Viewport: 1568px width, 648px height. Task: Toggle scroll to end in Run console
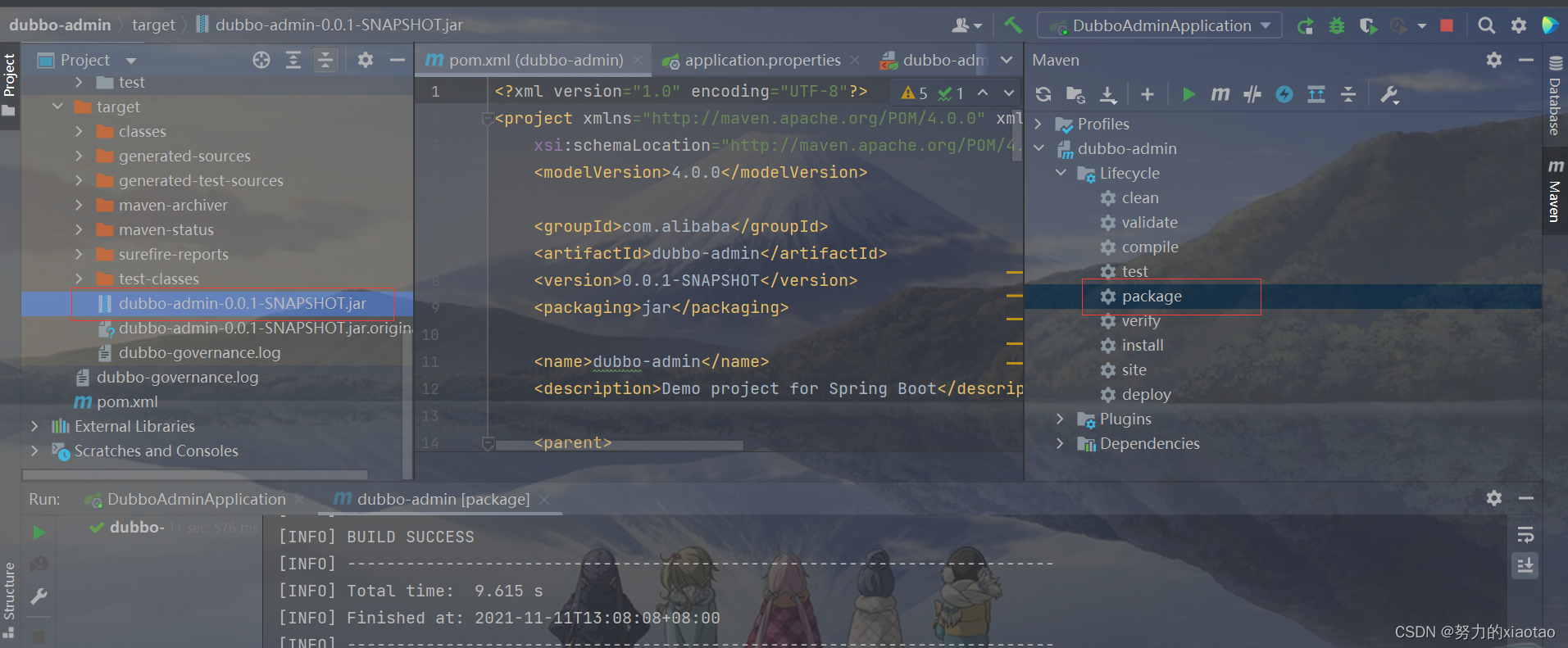[x=1525, y=565]
